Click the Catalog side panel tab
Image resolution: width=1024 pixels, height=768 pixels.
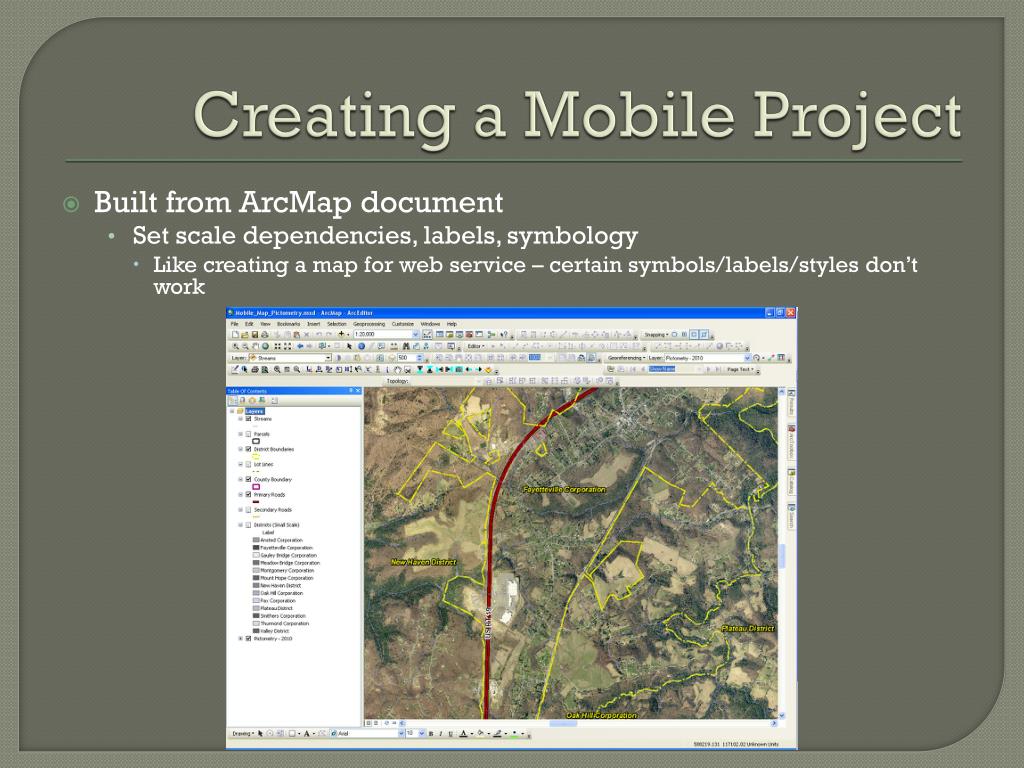(x=790, y=484)
